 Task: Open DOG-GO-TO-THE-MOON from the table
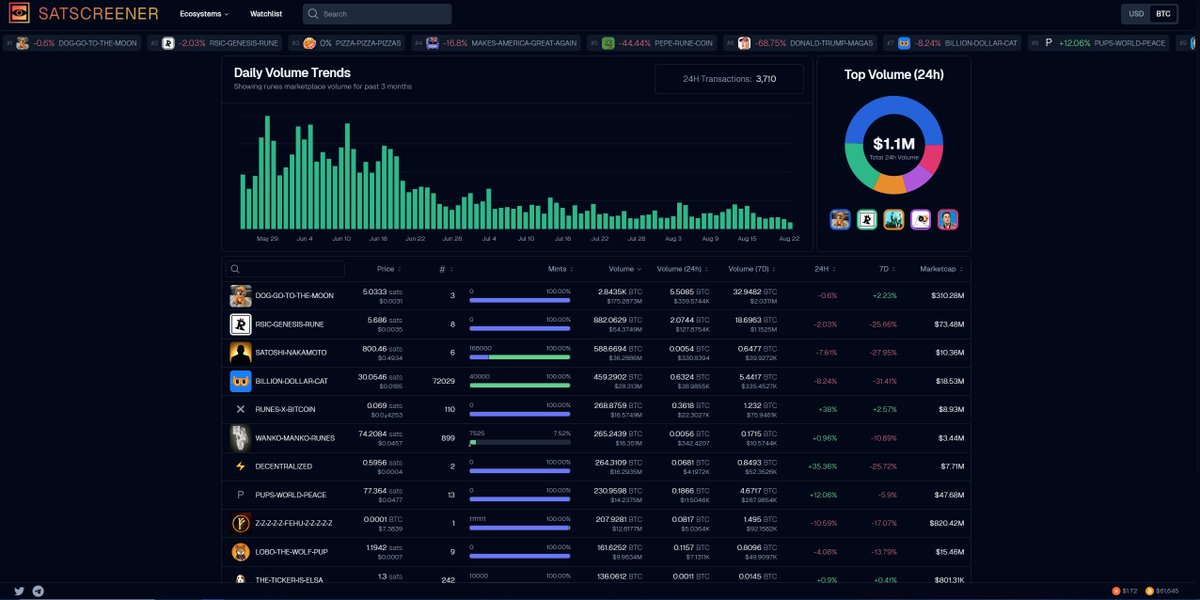click(292, 296)
